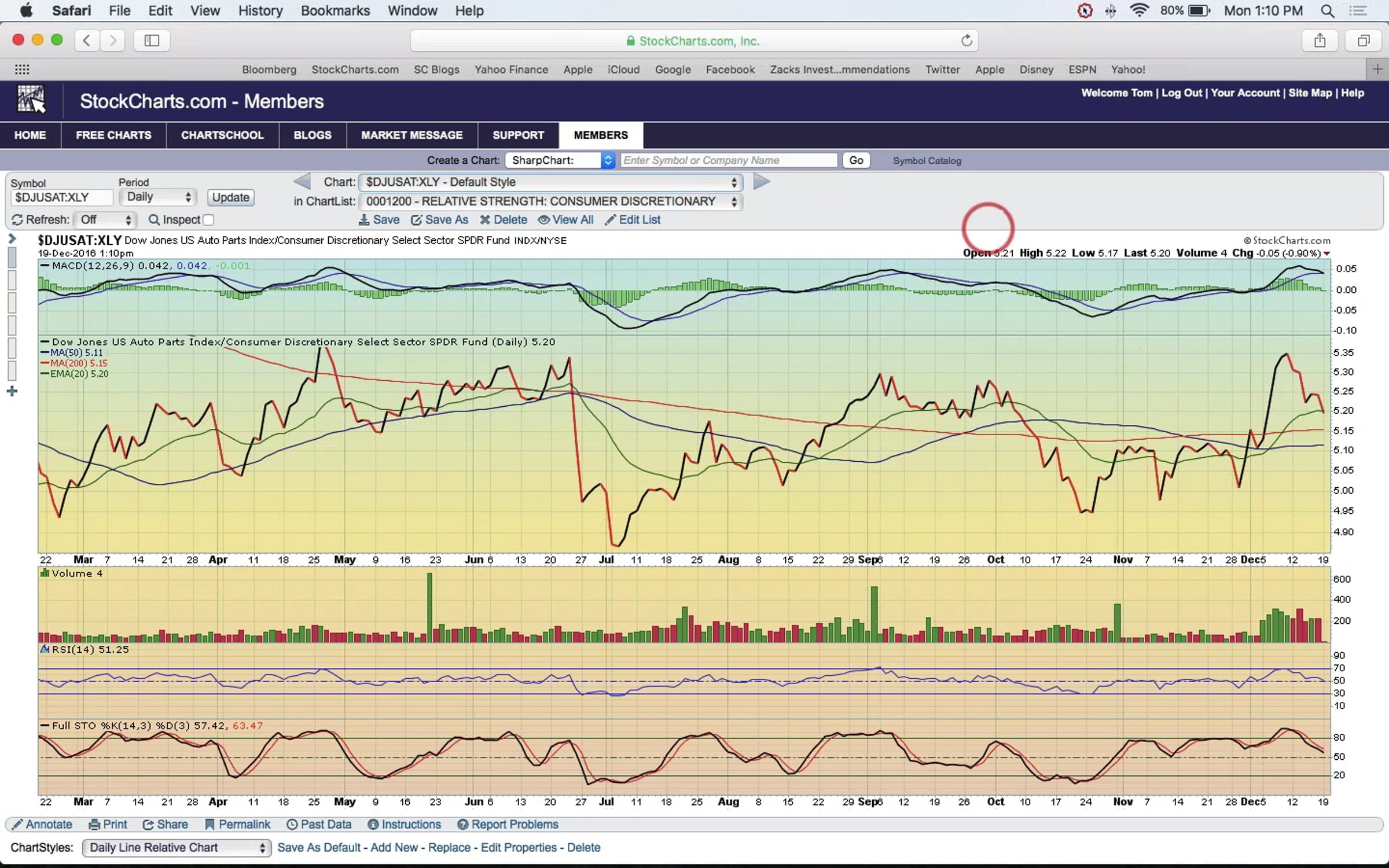Open the SC Blogs bookmark
Image resolution: width=1389 pixels, height=868 pixels.
coord(436,69)
